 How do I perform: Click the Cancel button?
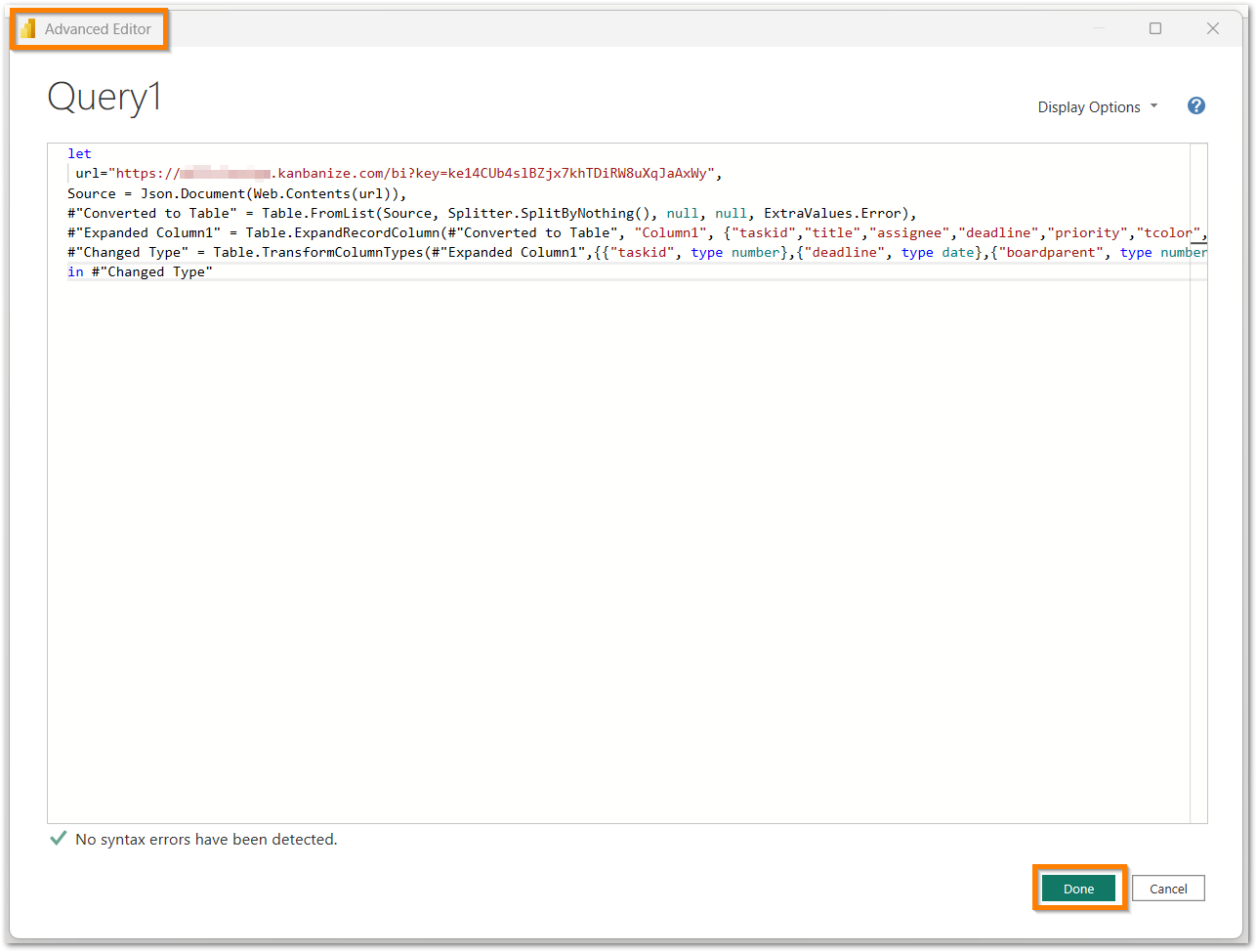click(1168, 889)
